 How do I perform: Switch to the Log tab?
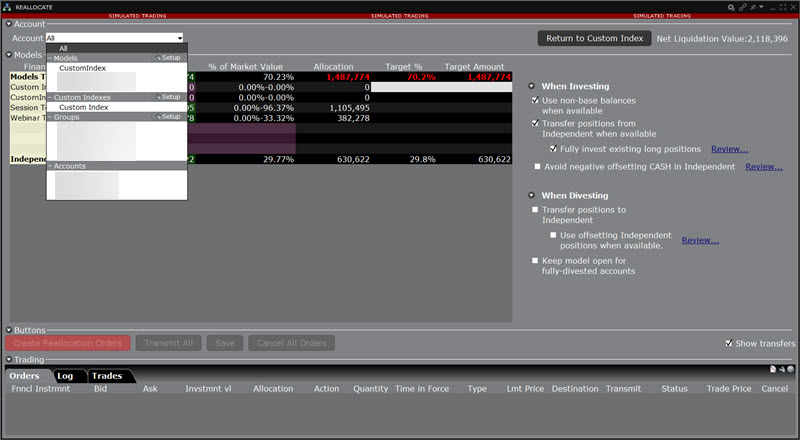click(65, 376)
